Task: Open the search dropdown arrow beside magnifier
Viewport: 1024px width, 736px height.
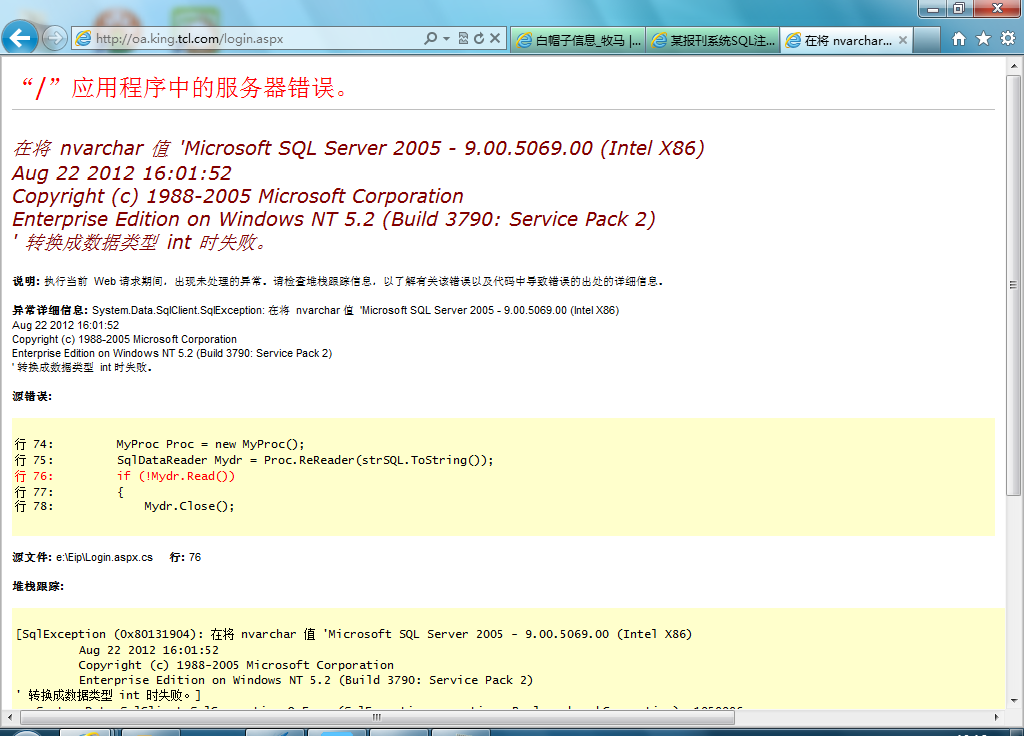Action: pos(447,39)
